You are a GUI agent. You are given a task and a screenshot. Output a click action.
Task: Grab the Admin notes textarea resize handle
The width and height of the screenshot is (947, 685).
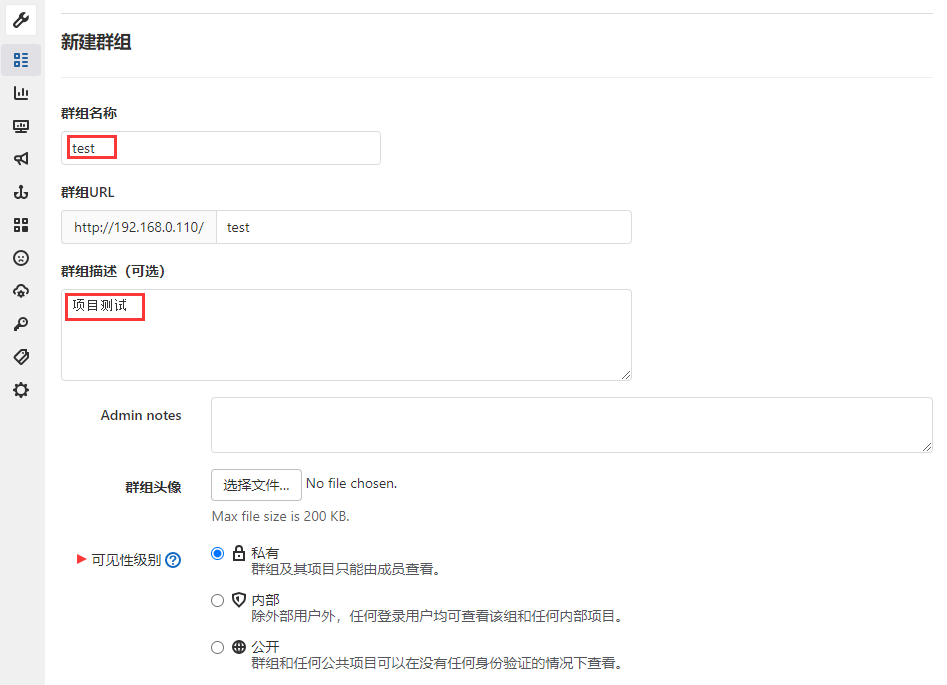(927, 447)
